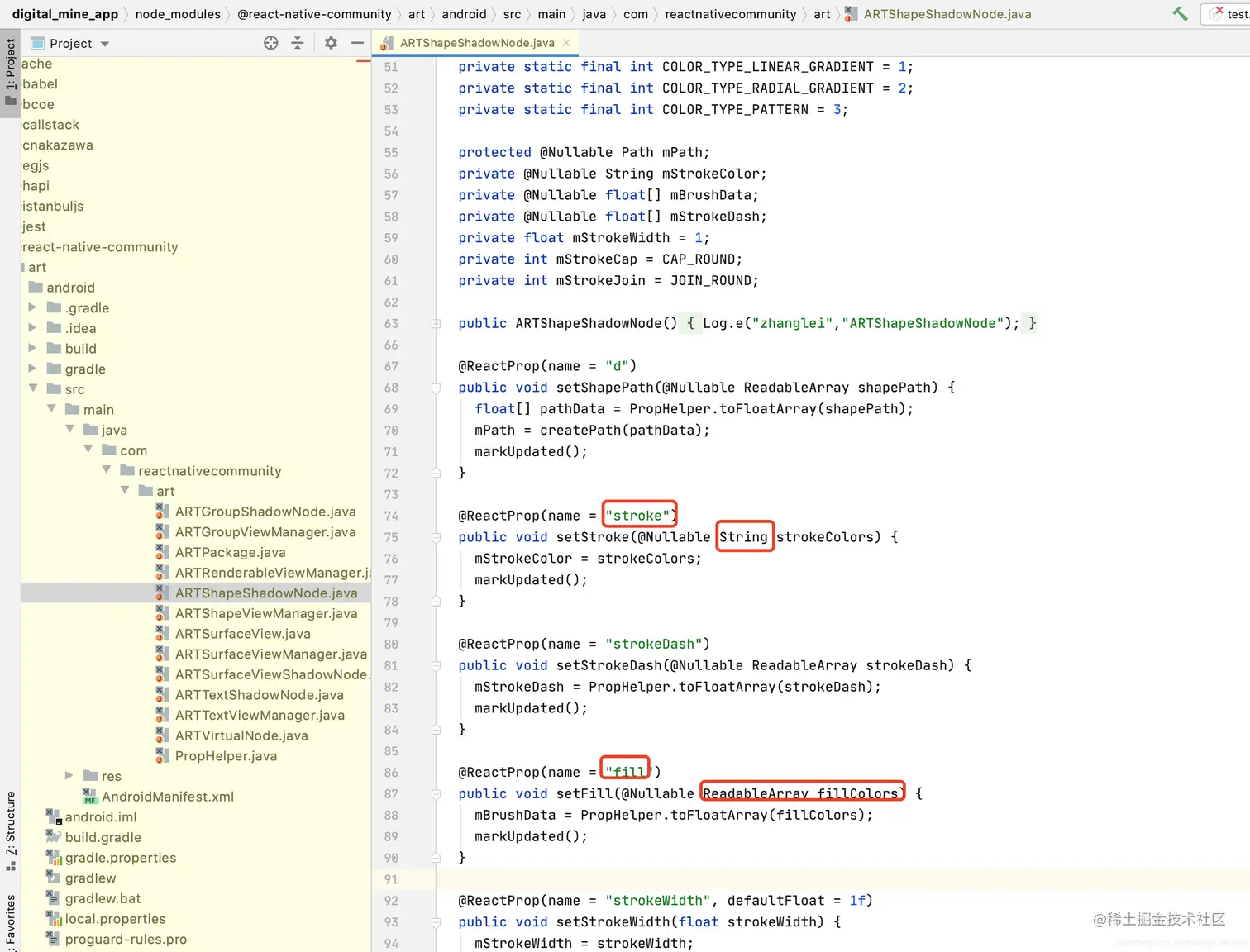
Task: Toggle fold marker for constructor line 63
Action: [436, 324]
